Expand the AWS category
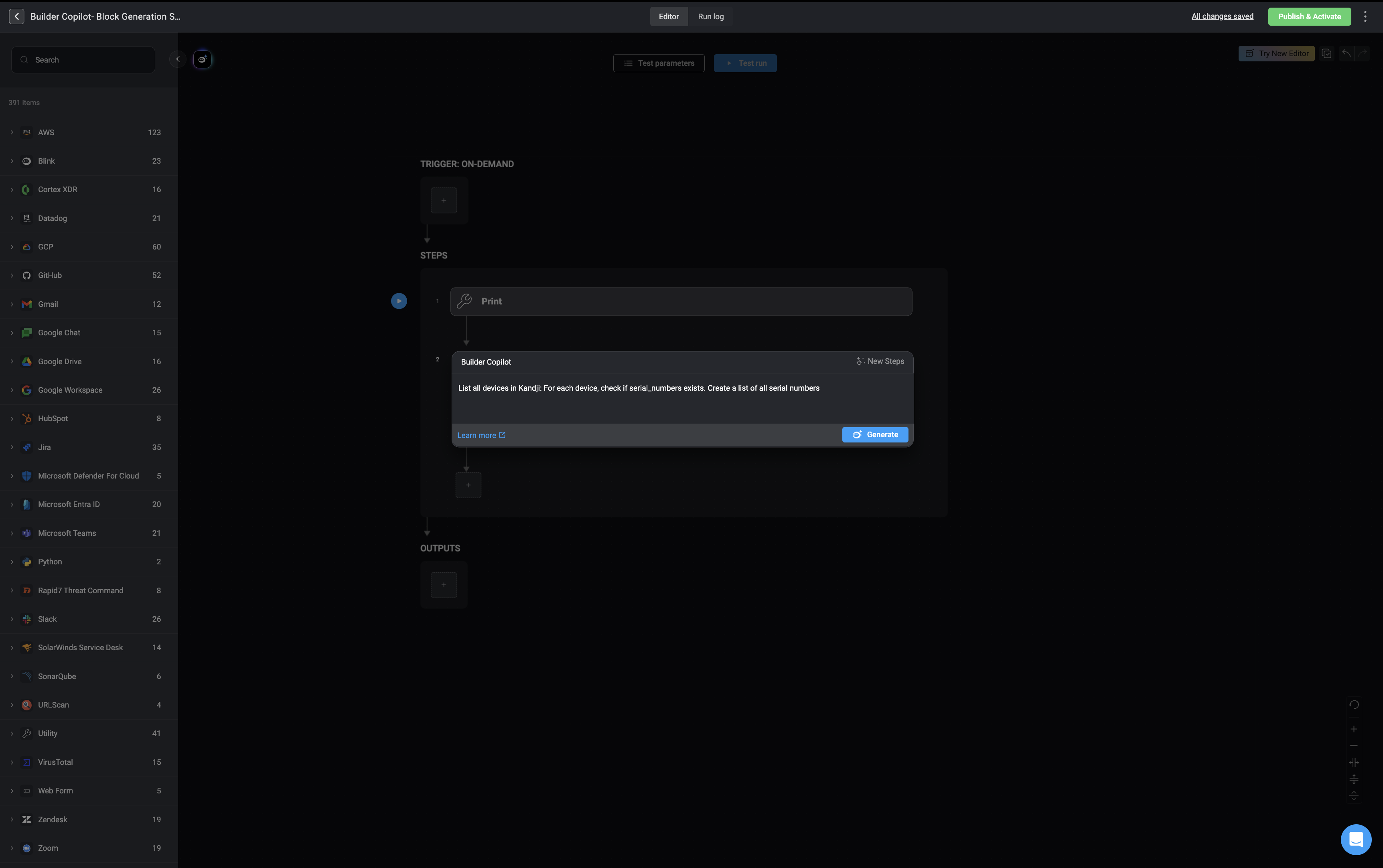The height and width of the screenshot is (868, 1383). click(x=12, y=132)
